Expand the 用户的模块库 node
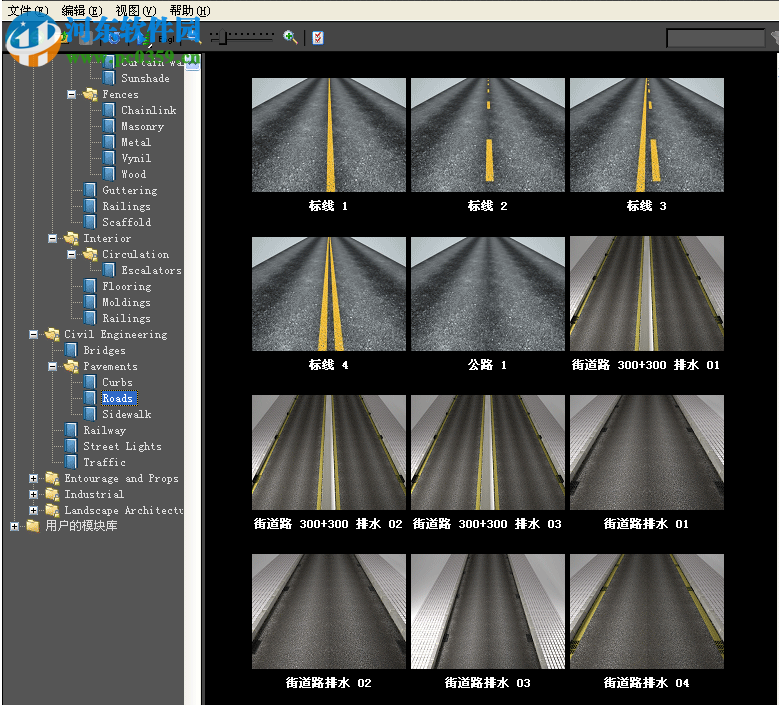This screenshot has height=705, width=779. pos(14,526)
